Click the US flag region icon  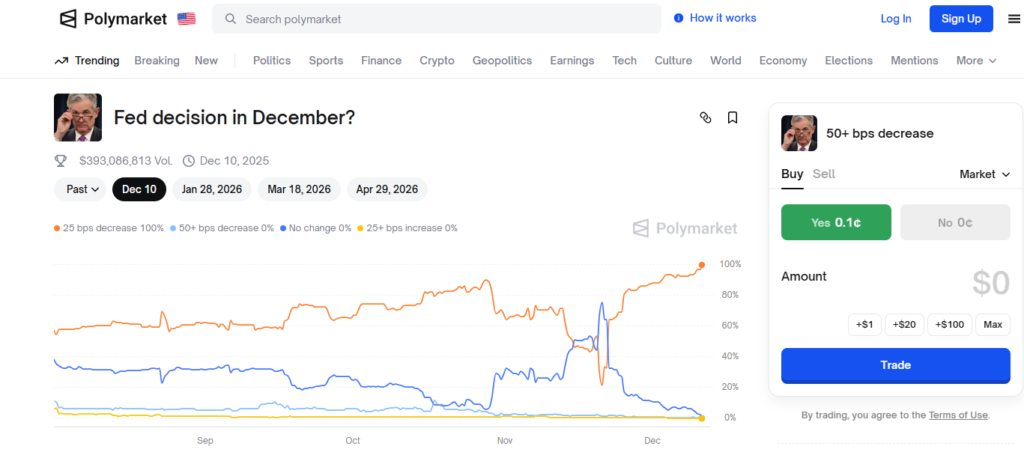pyautogui.click(x=186, y=19)
